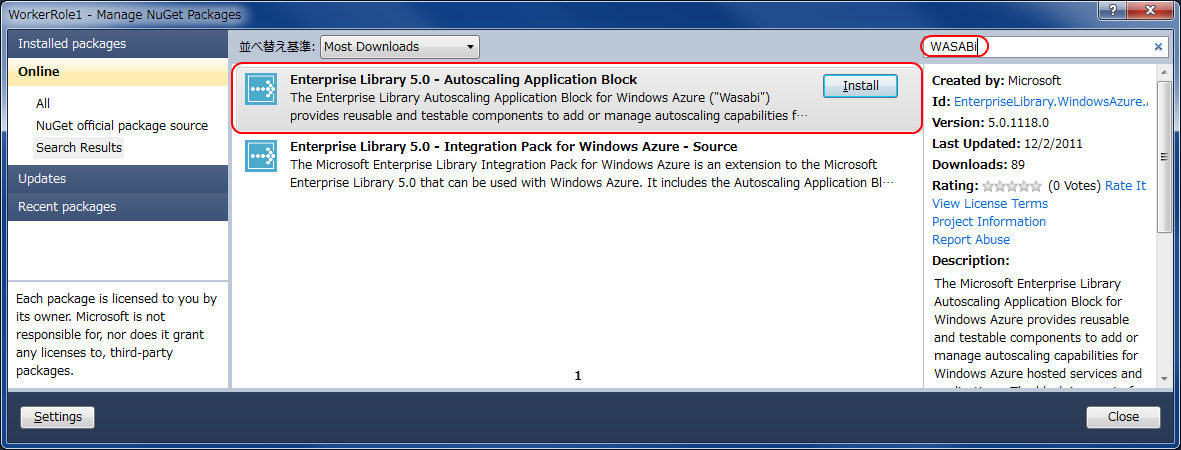This screenshot has width=1181, height=450.
Task: Close the Manage NuGet Packages dialog
Action: pos(1123,417)
